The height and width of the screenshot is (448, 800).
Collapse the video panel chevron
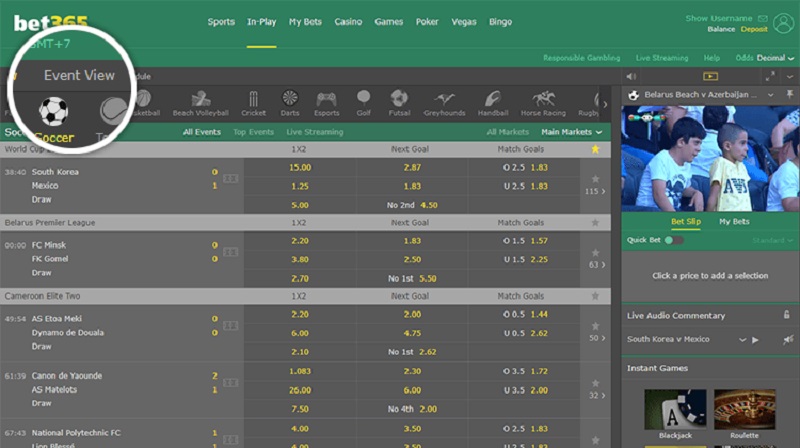click(x=790, y=77)
